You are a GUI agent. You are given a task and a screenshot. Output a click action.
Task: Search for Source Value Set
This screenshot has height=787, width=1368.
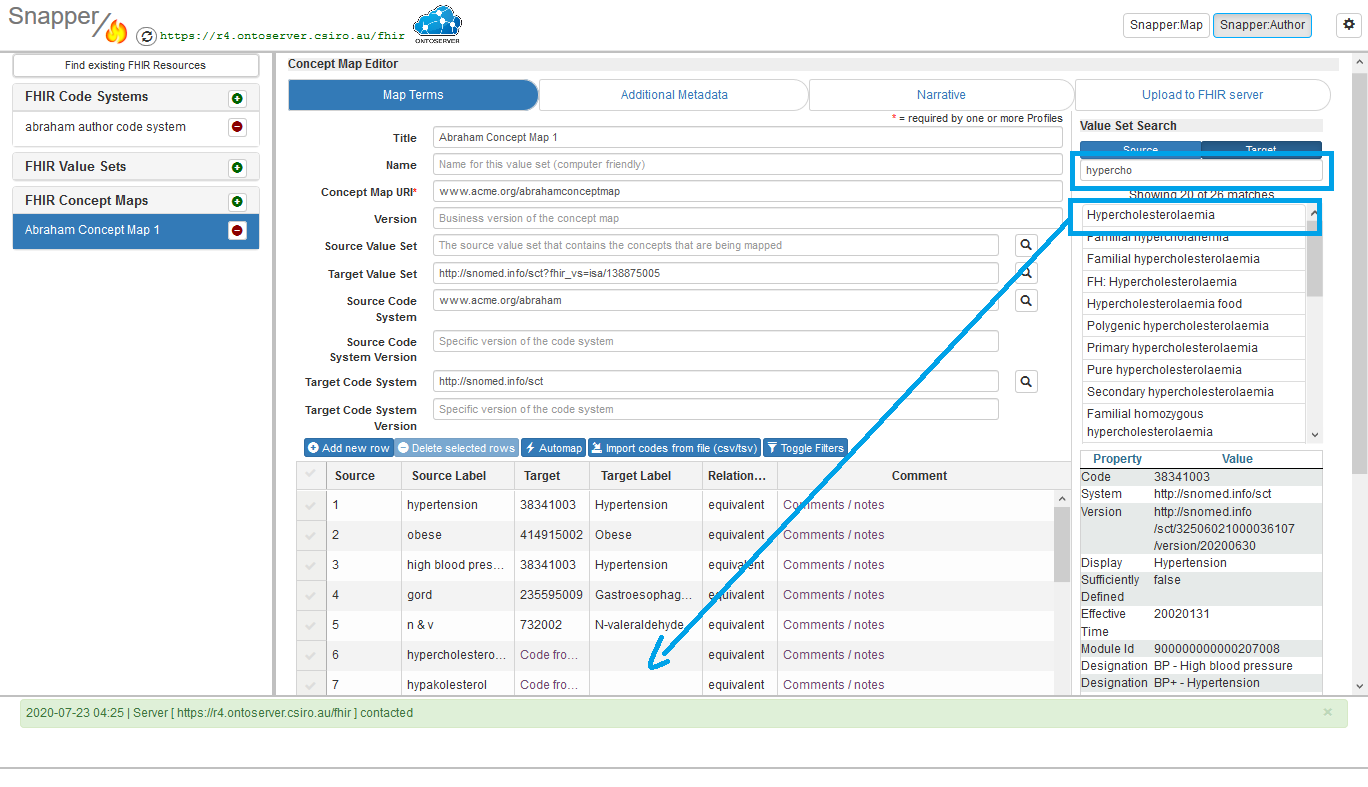1026,245
